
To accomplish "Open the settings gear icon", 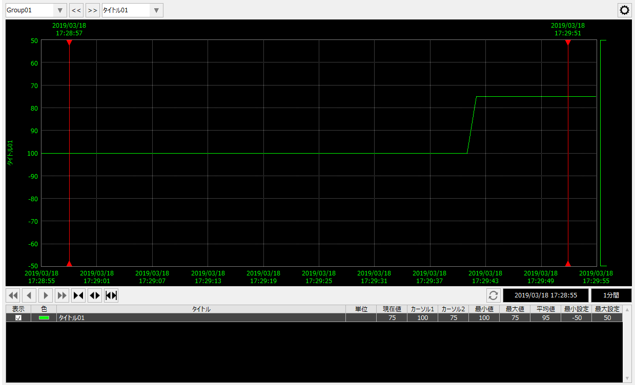I will (x=624, y=10).
